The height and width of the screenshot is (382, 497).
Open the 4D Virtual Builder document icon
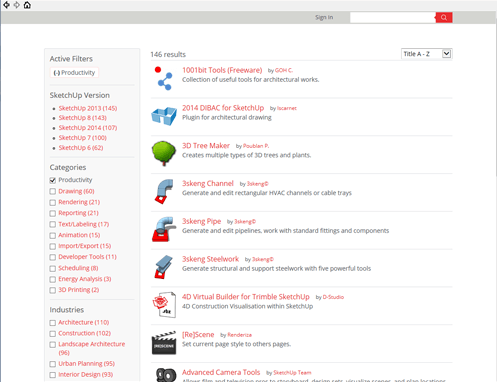(164, 305)
